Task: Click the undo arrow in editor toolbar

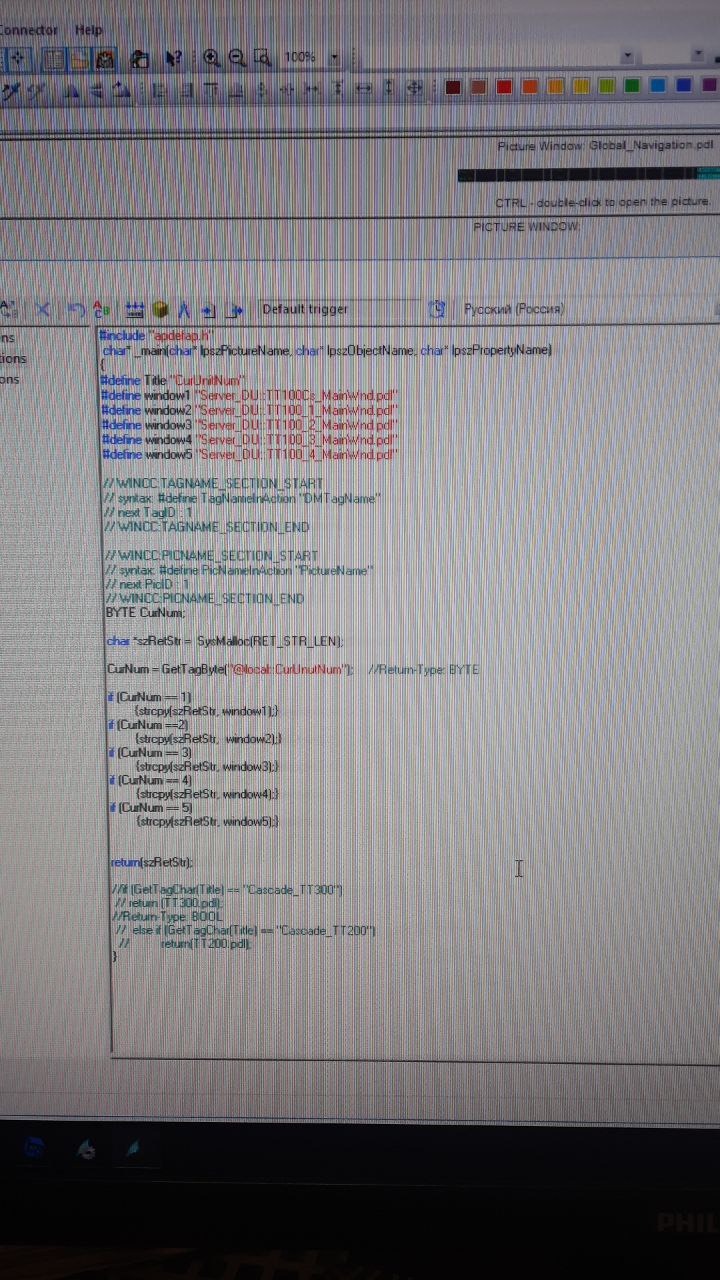Action: tap(76, 310)
